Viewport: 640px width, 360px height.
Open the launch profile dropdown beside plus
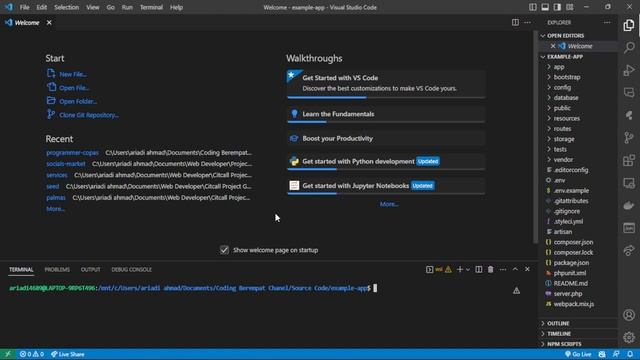pyautogui.click(x=468, y=269)
